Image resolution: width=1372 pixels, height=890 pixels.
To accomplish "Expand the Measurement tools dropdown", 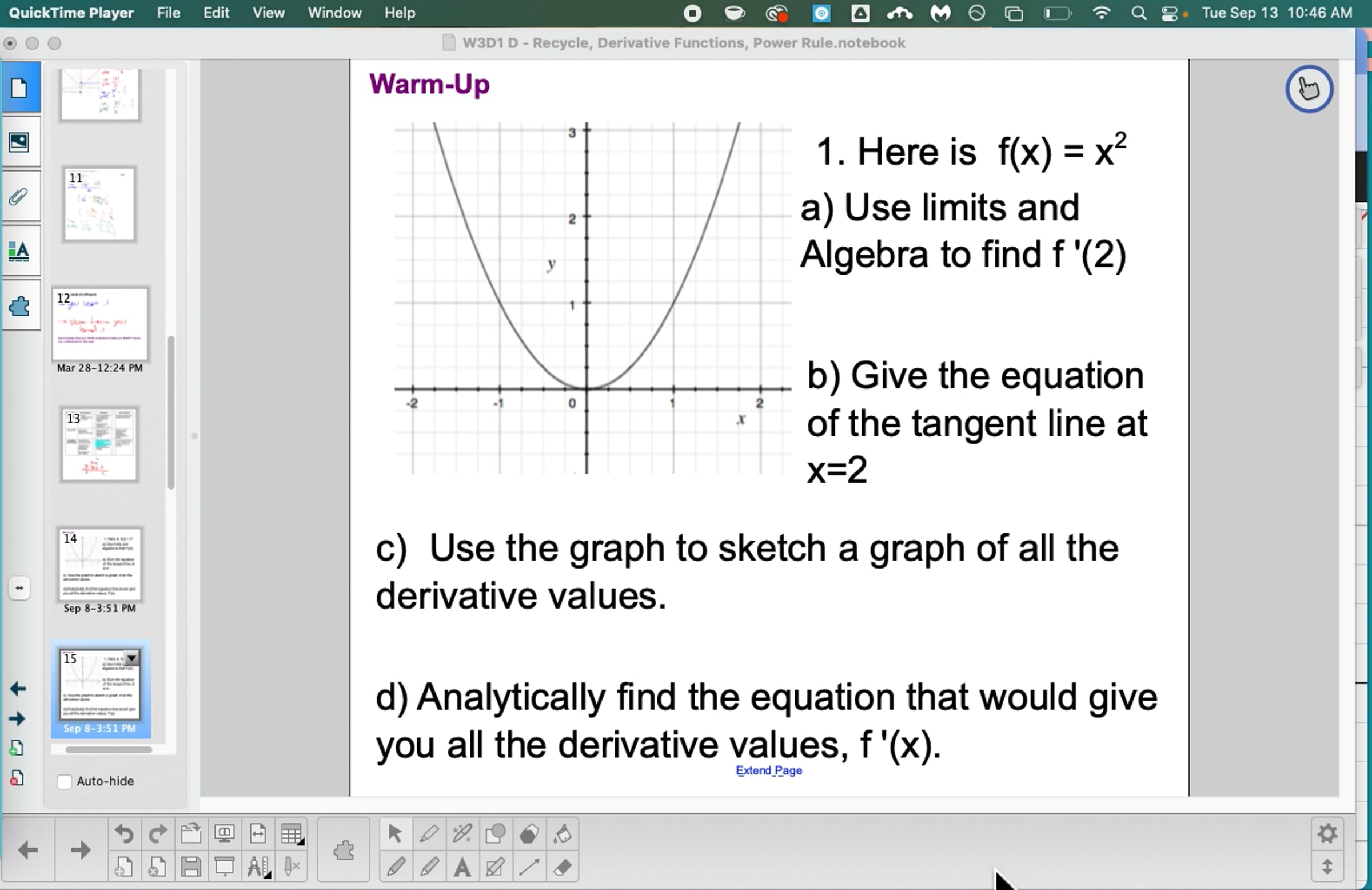I will click(x=258, y=867).
